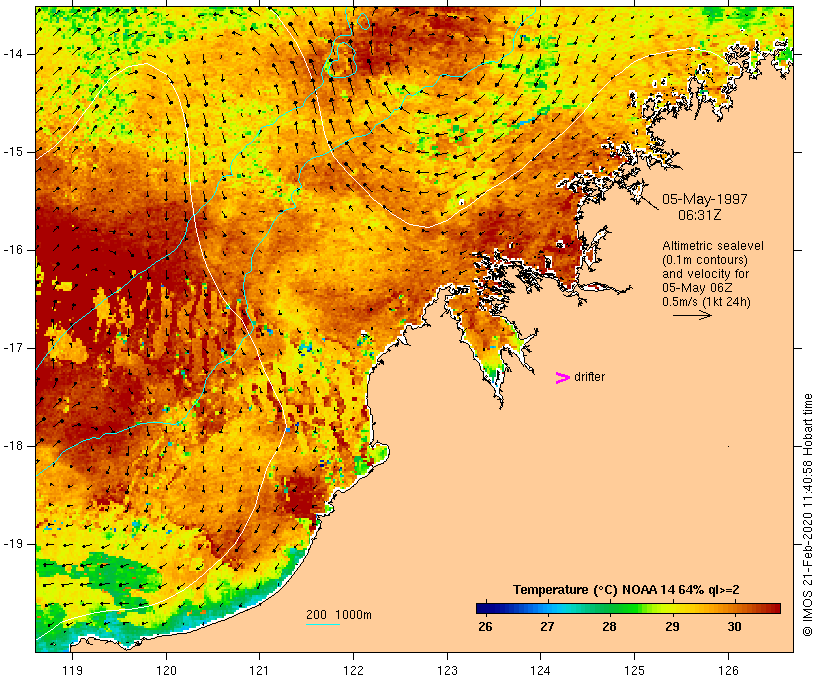This screenshot has height=680, width=820.
Task: Click latitude axis label -19
Action: tap(13, 544)
